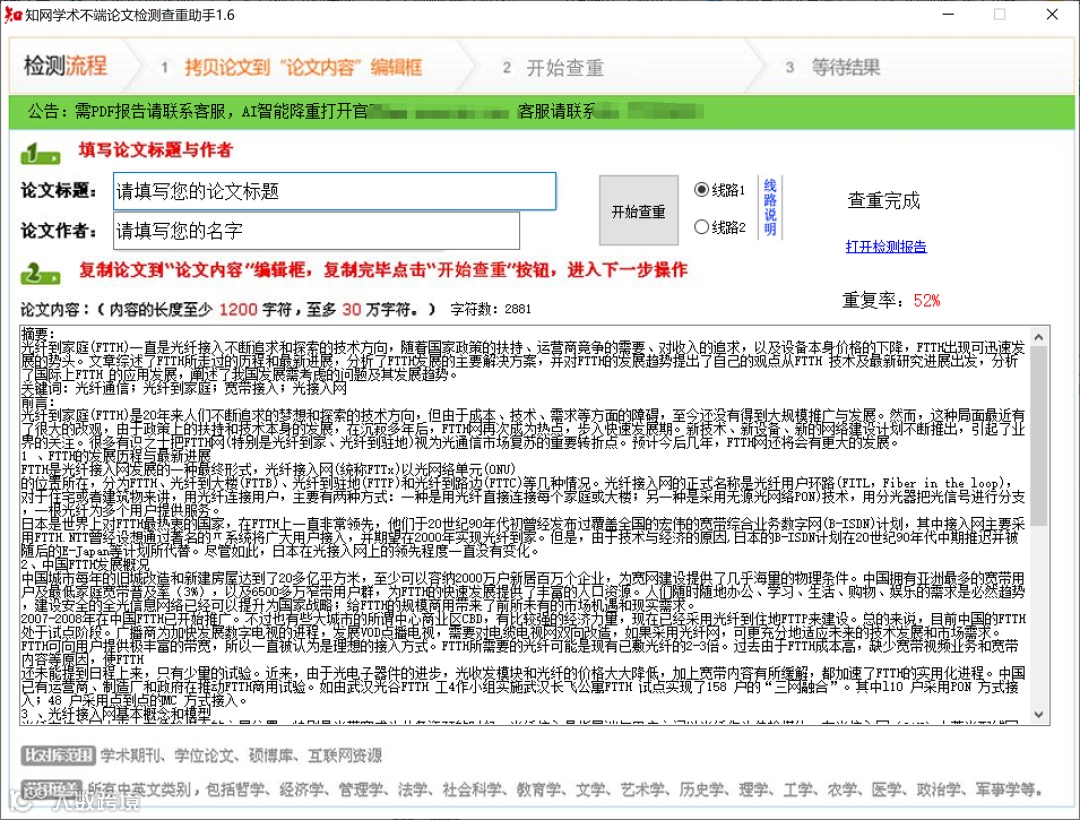Image resolution: width=1080 pixels, height=820 pixels.
Task: Click the 比对库范围 label badge
Action: tap(58, 755)
